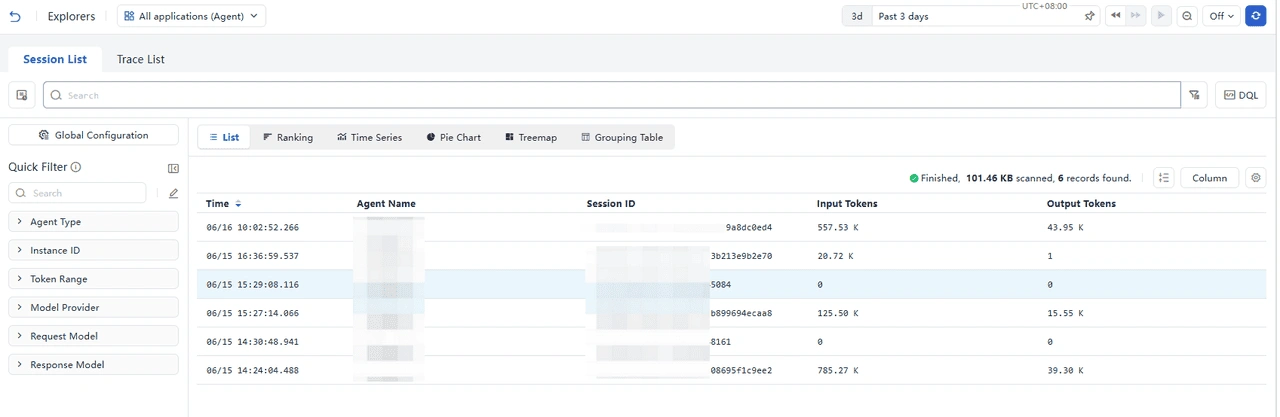Open the All applications (Agent) dropdown

pos(191,16)
